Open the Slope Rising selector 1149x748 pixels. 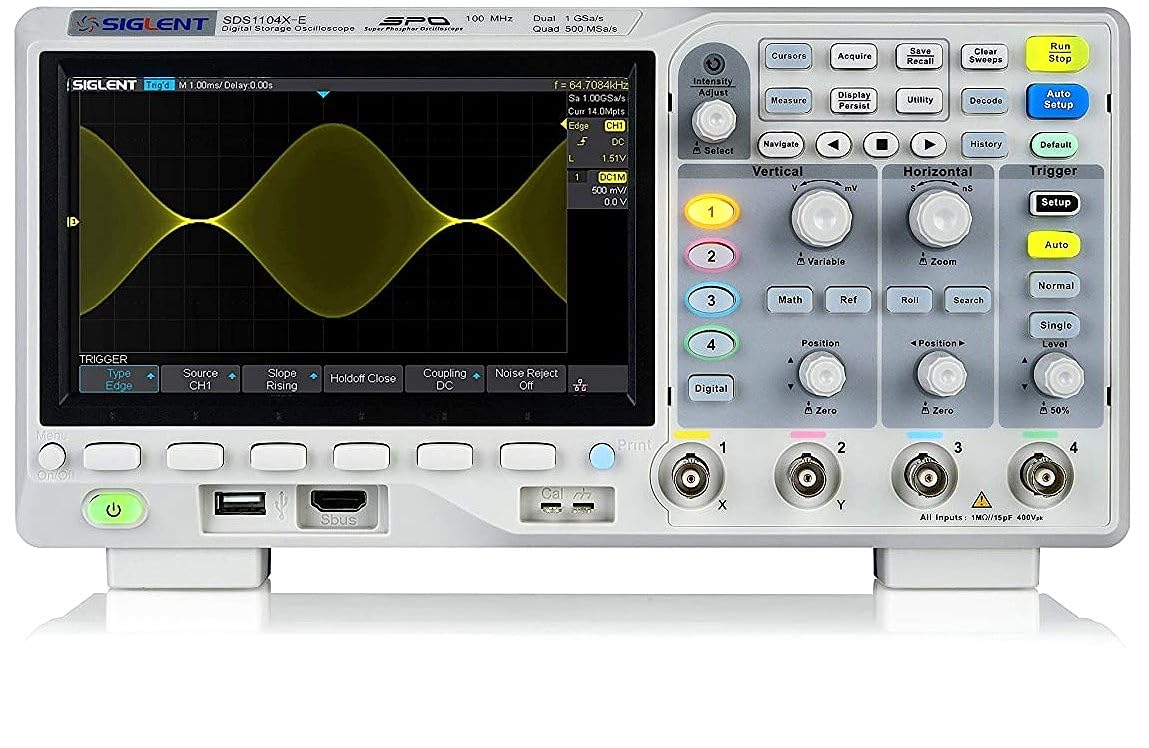(x=282, y=378)
